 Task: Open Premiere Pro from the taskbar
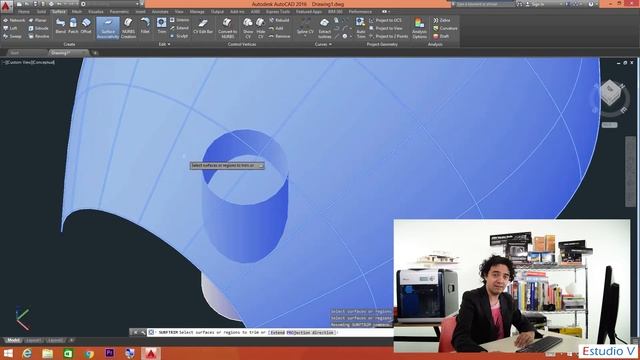(x=109, y=353)
